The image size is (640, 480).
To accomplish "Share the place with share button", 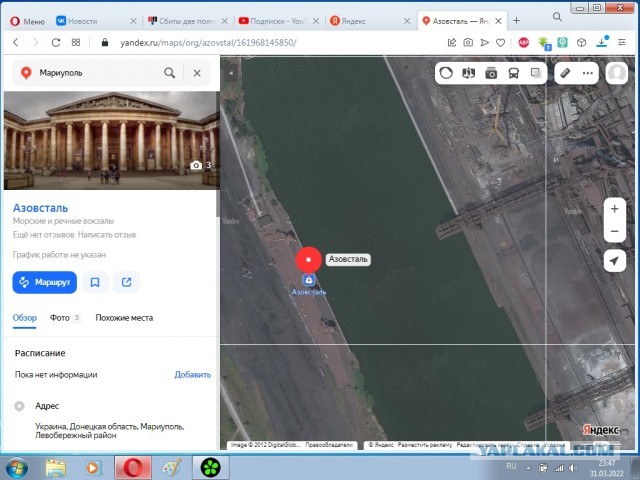I will pos(127,282).
